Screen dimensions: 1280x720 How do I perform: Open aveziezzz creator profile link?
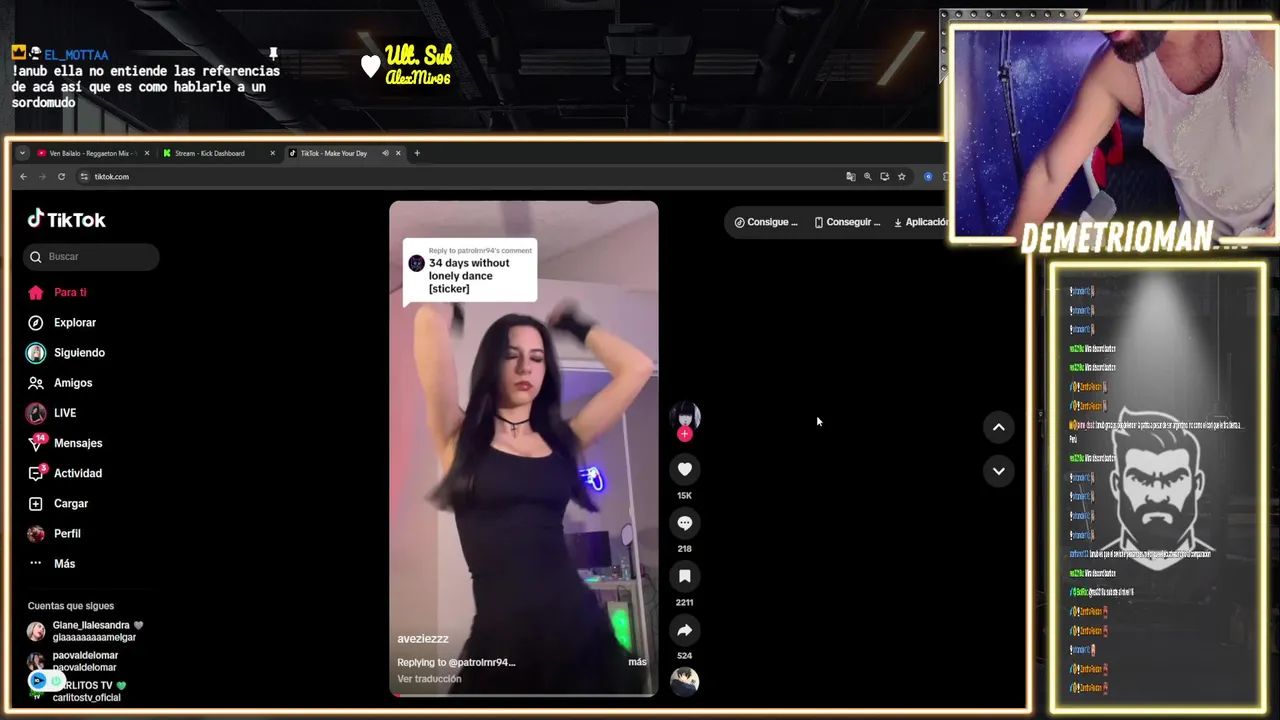coord(423,639)
